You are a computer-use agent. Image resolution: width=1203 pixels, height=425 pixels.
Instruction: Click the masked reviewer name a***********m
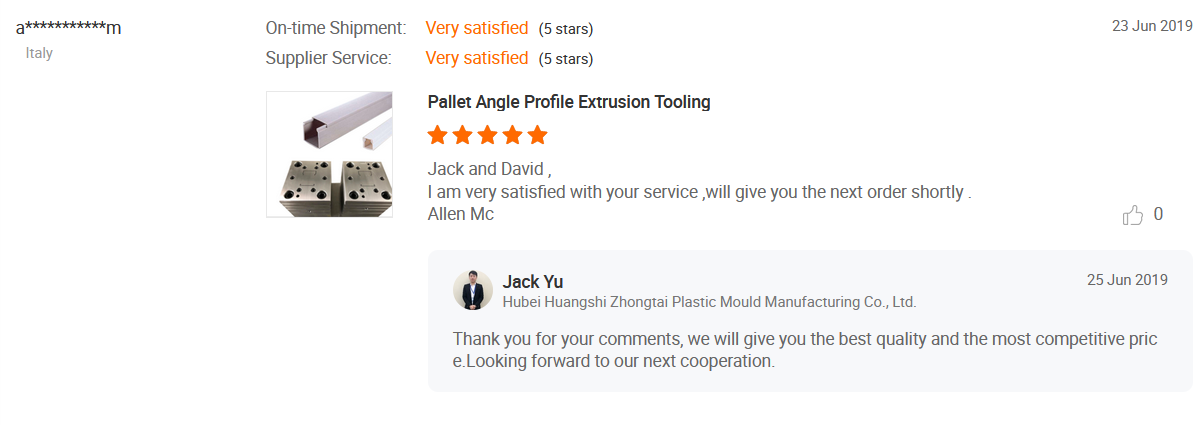click(x=69, y=28)
